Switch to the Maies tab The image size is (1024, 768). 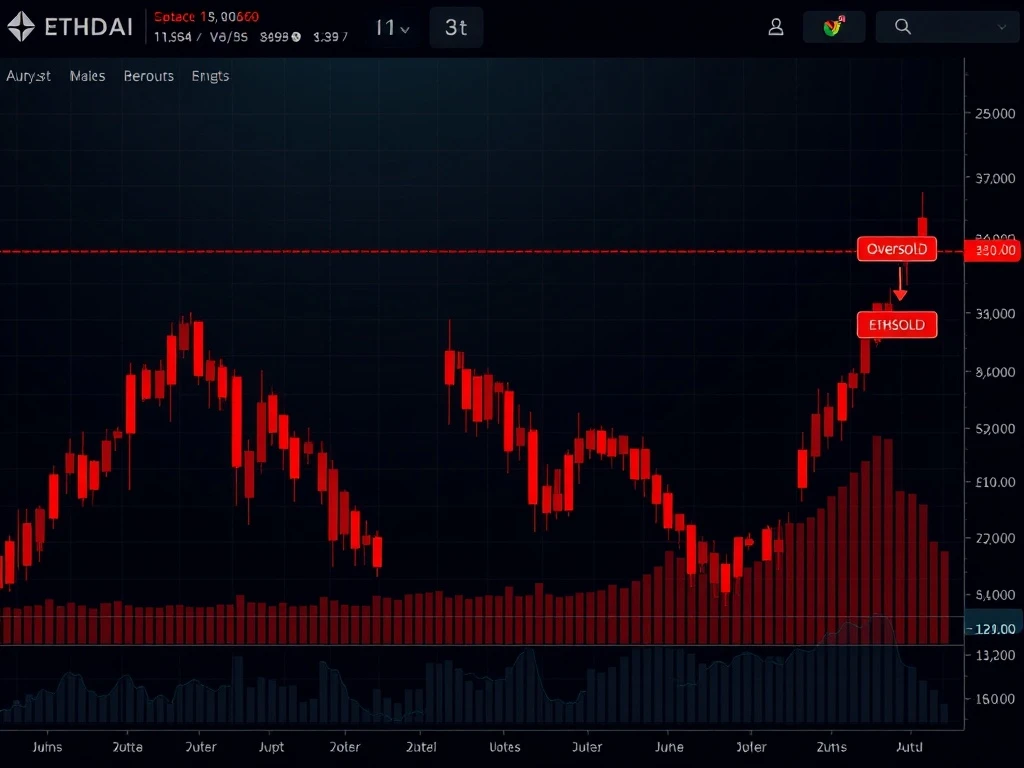[88, 76]
